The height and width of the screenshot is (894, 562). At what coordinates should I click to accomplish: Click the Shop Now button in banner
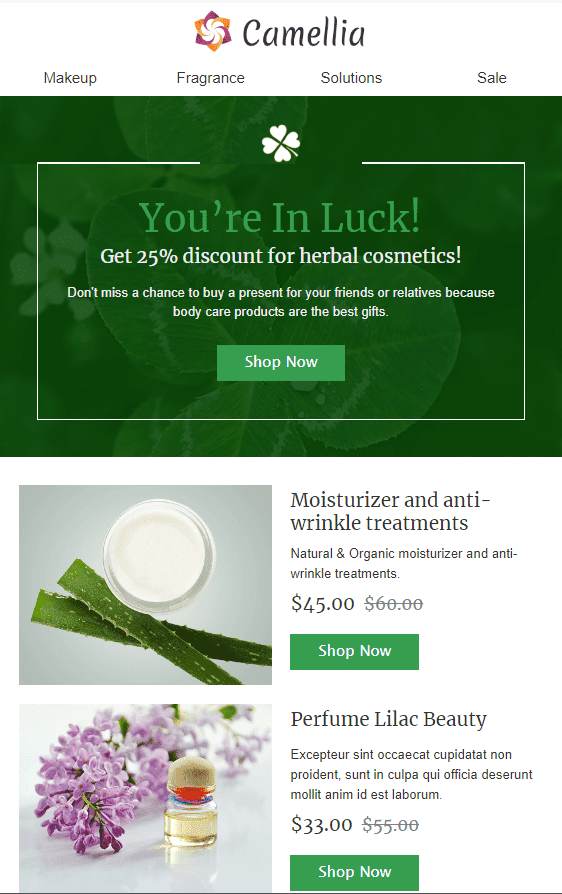[x=281, y=363]
